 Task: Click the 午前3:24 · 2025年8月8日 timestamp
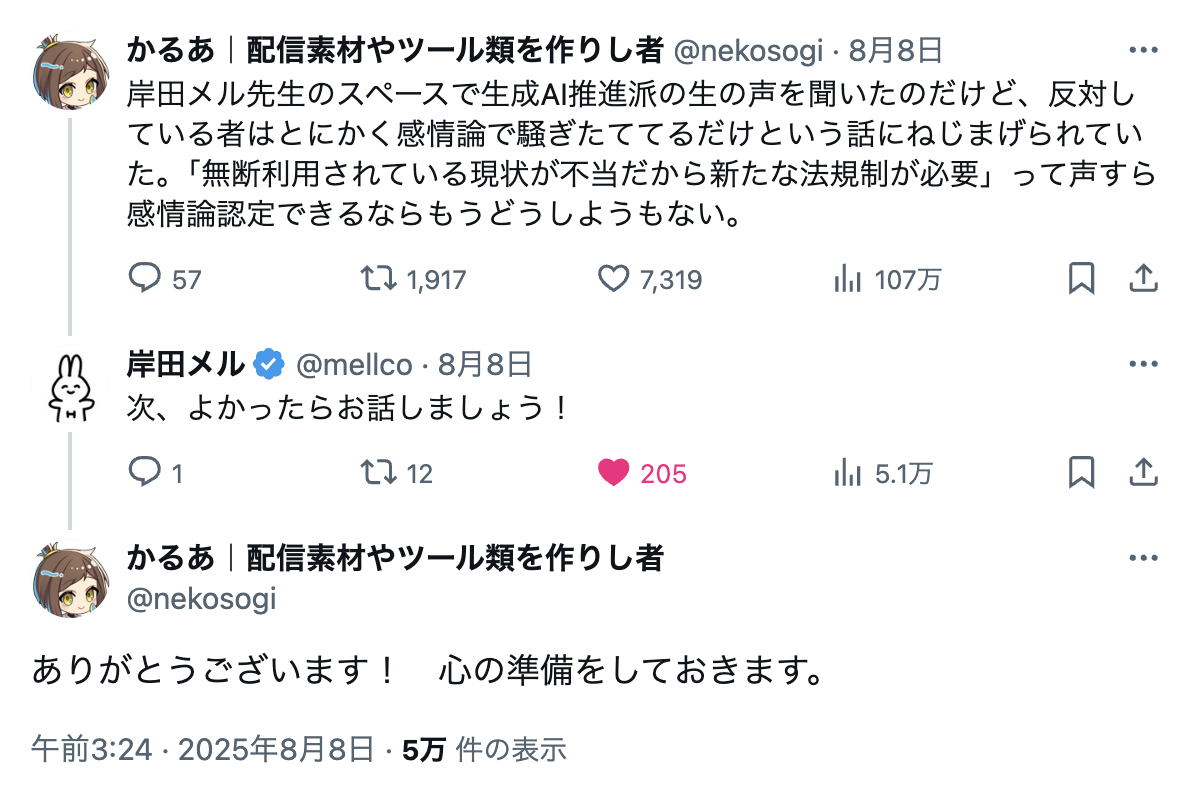[x=202, y=749]
